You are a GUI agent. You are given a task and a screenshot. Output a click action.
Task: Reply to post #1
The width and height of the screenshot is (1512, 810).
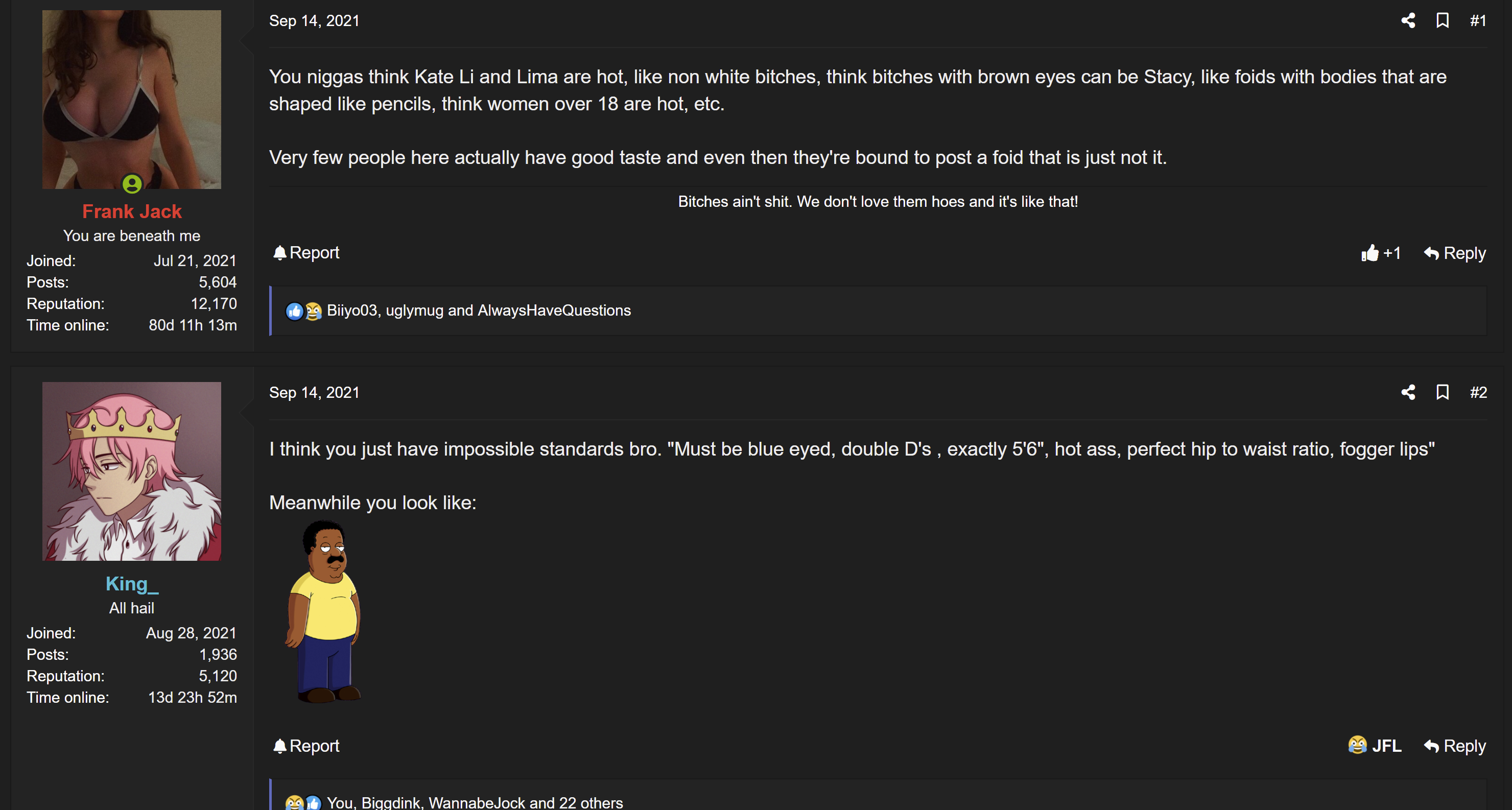coord(1454,253)
